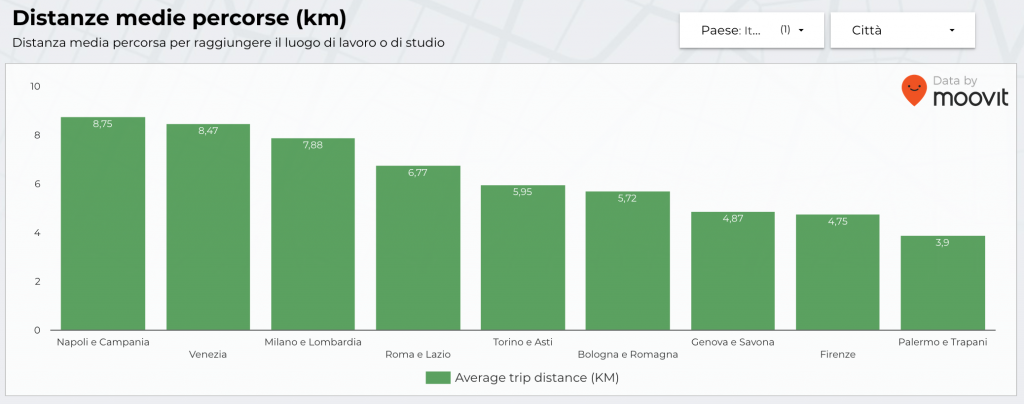Click the Venezia bar
This screenshot has width=1024, height=404.
point(208,228)
